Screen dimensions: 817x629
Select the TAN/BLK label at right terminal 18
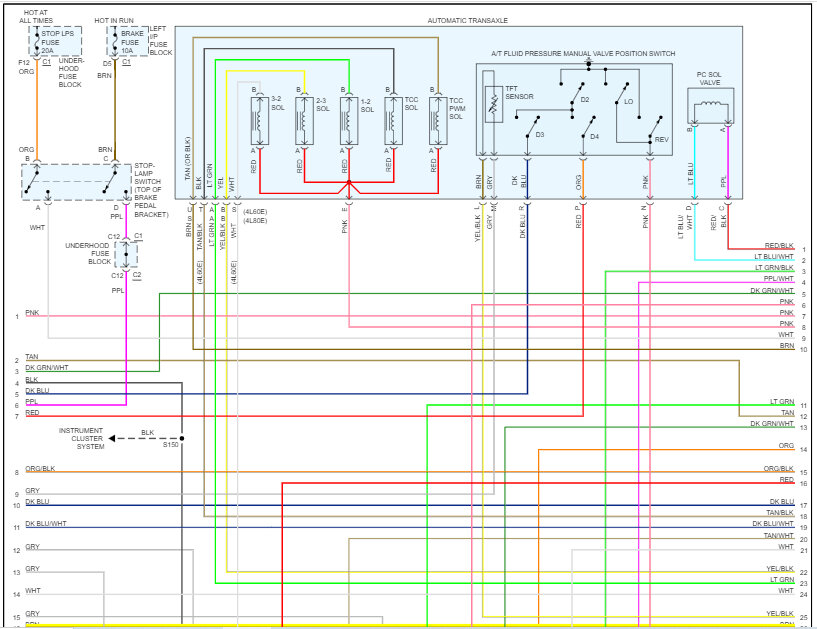click(x=779, y=513)
